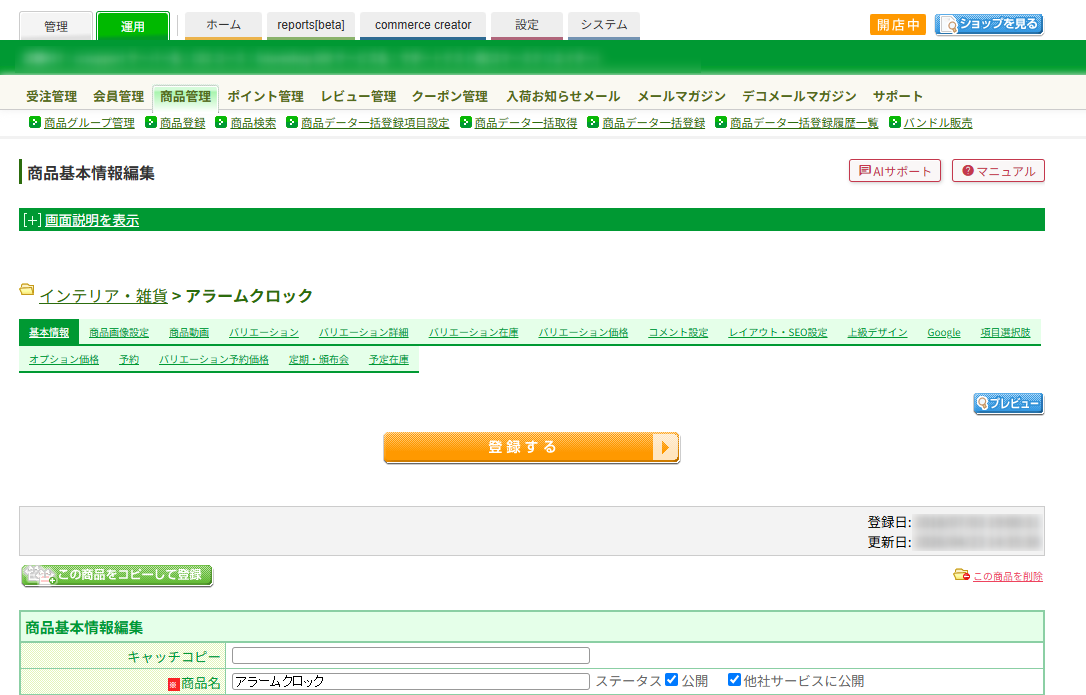The width and height of the screenshot is (1086, 695).
Task: Open 入荷お知らせメール menu
Action: click(563, 96)
